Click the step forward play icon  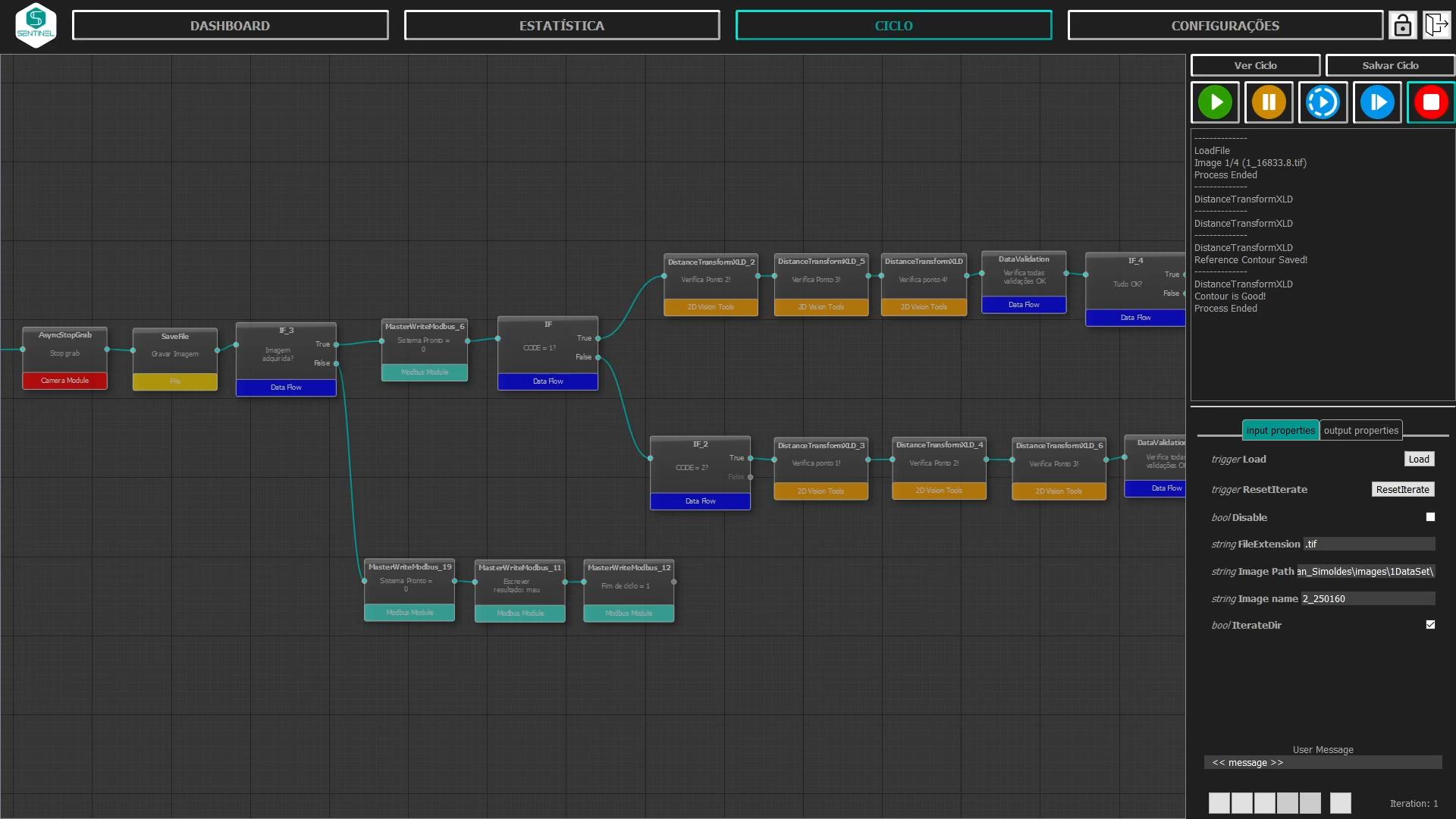click(x=1376, y=102)
